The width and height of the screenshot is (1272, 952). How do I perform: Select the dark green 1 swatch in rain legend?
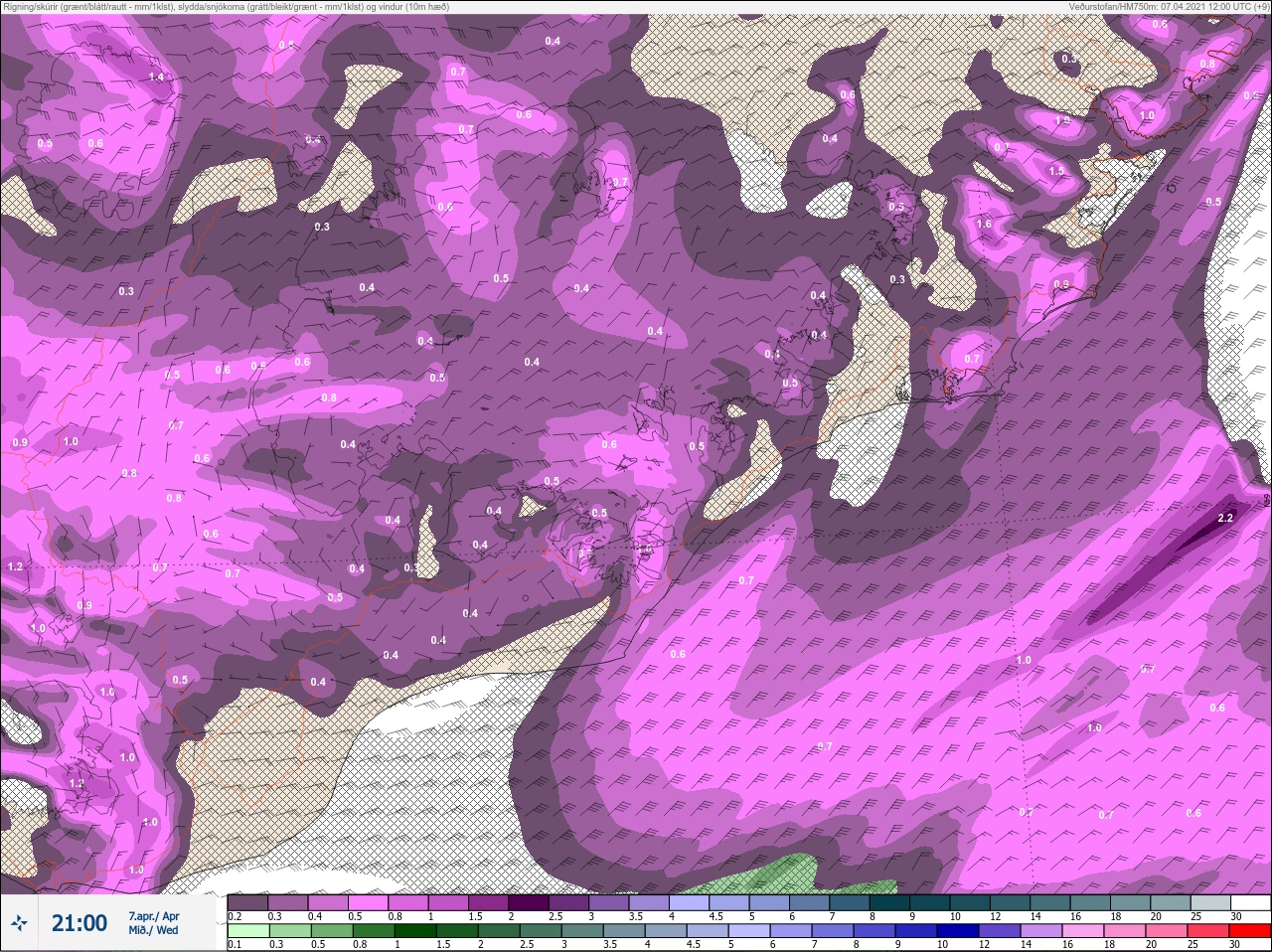tap(415, 931)
